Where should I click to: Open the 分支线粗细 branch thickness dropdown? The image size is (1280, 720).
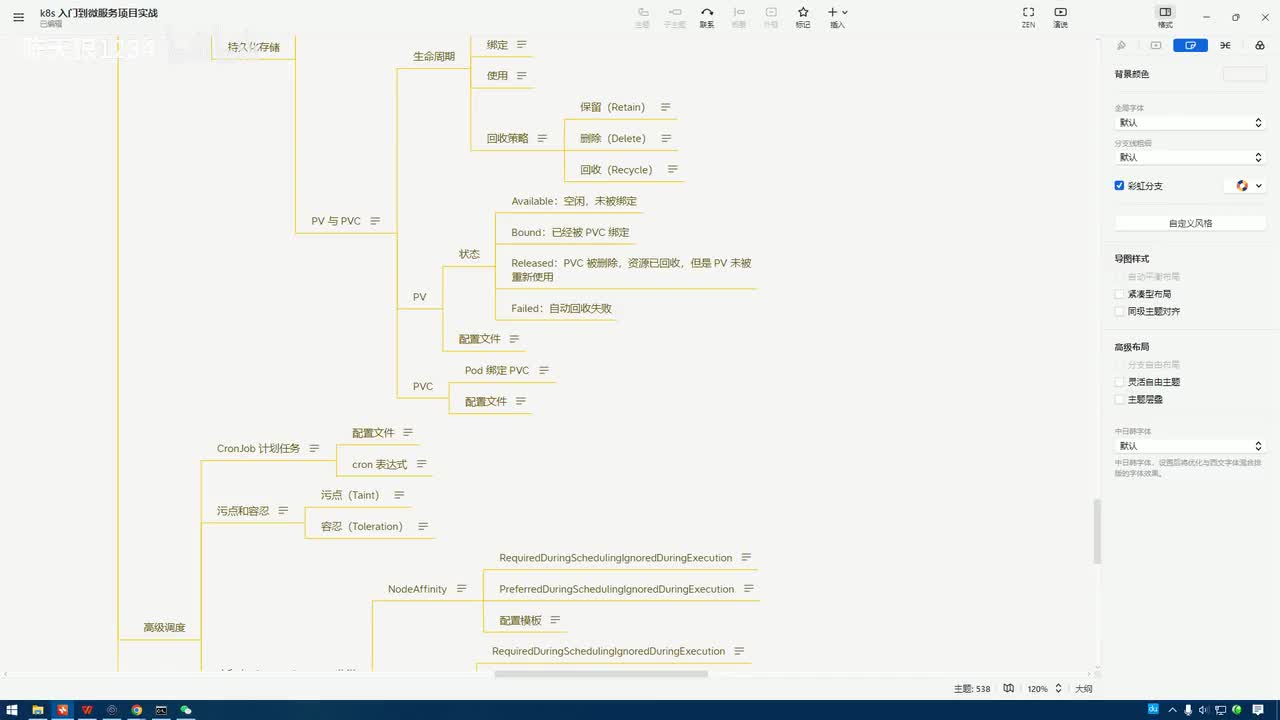coord(1190,157)
